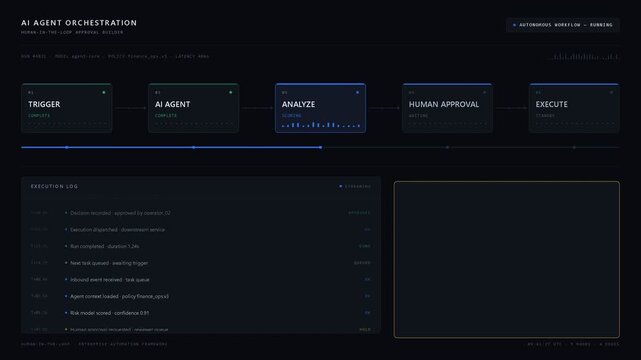Click the progress track marker below EXECUTE
The height and width of the screenshot is (360, 641).
[574, 147]
